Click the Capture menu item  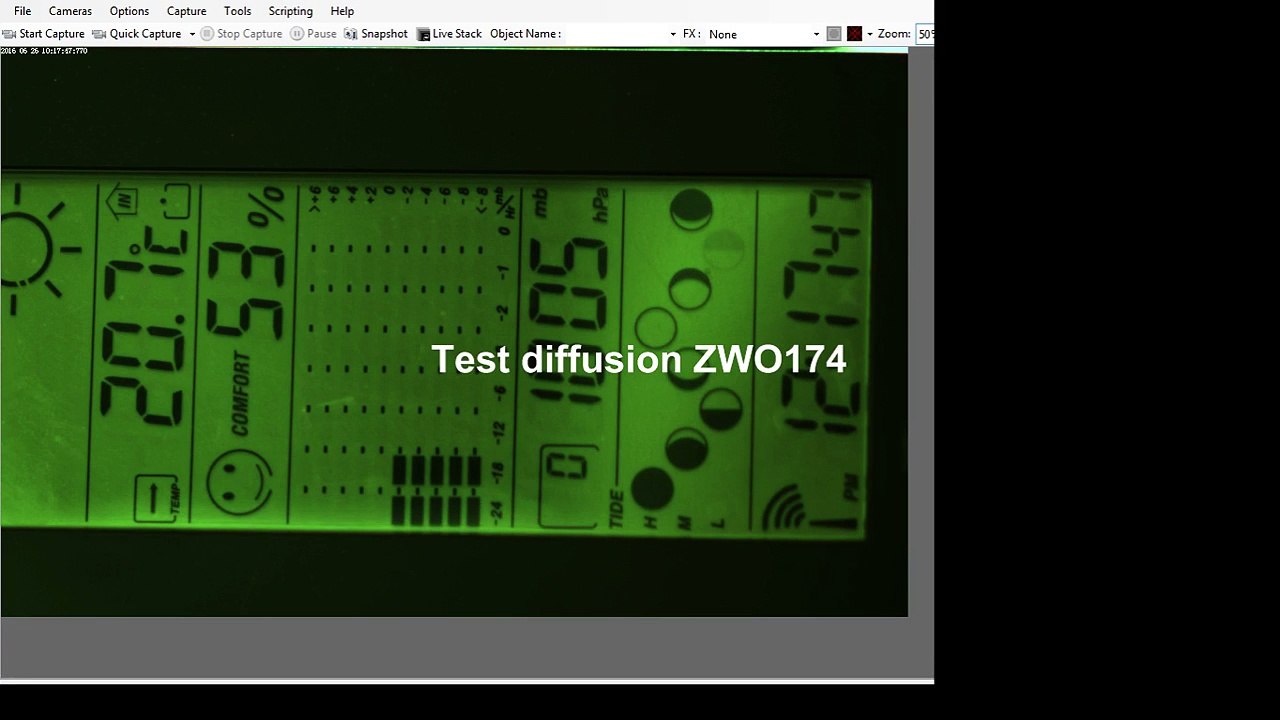point(186,11)
